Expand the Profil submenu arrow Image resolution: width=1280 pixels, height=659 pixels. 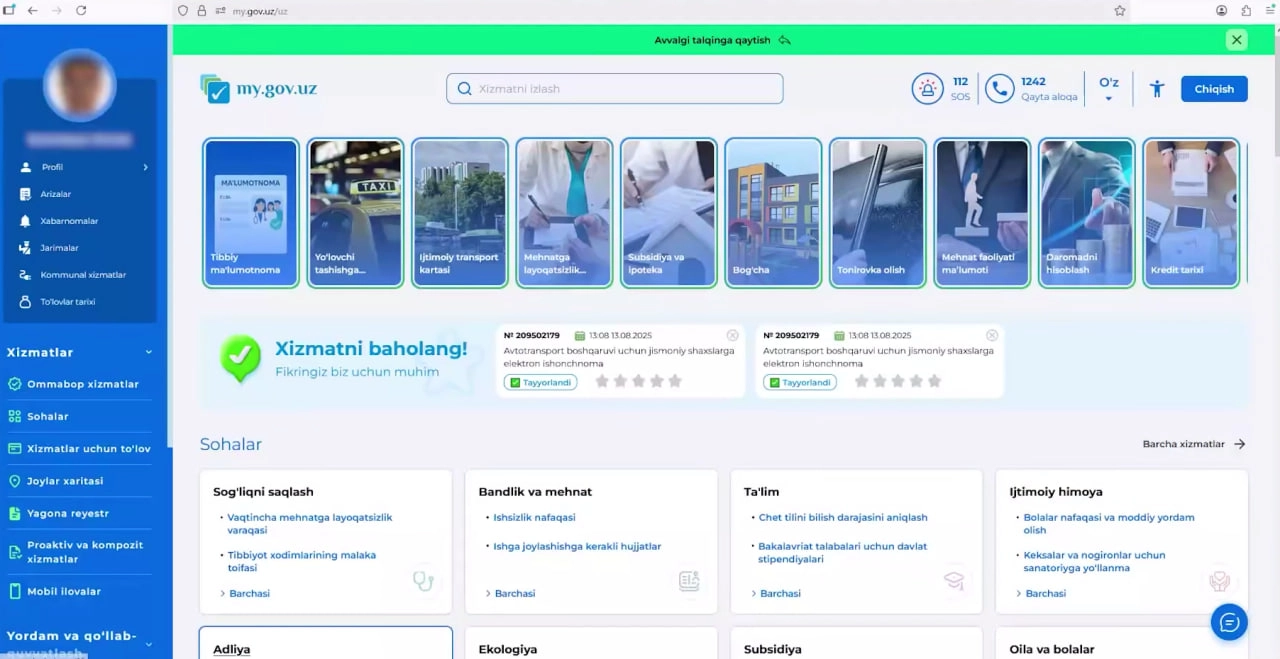pos(145,167)
